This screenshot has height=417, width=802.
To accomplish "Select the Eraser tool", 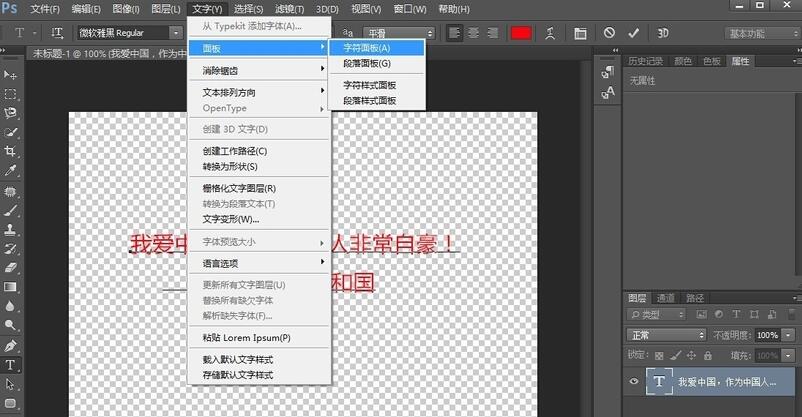I will (x=10, y=268).
